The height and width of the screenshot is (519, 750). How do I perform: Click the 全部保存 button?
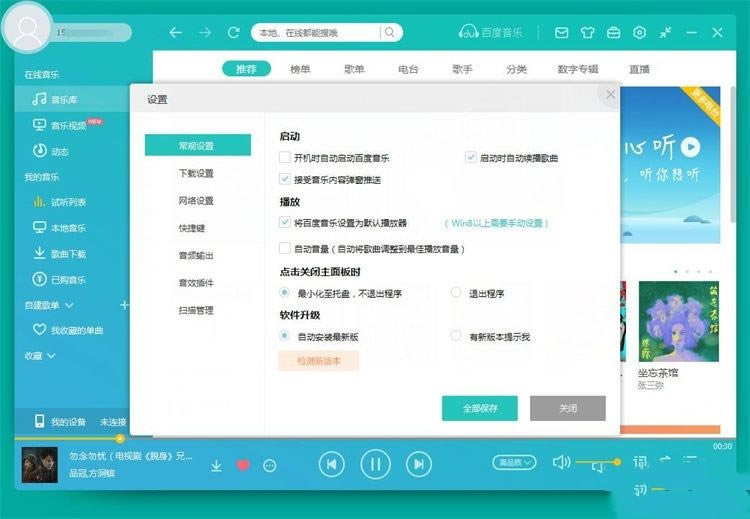coord(479,408)
